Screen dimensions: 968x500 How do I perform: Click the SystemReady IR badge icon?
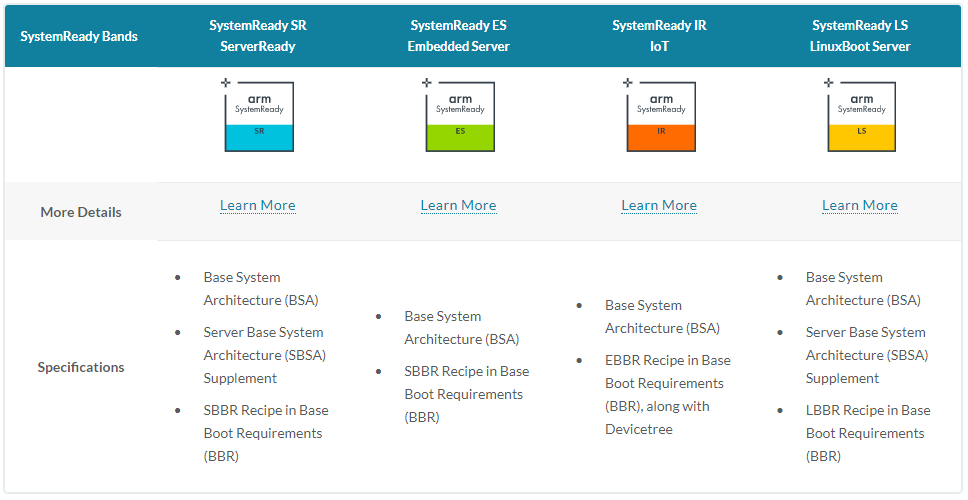click(660, 115)
